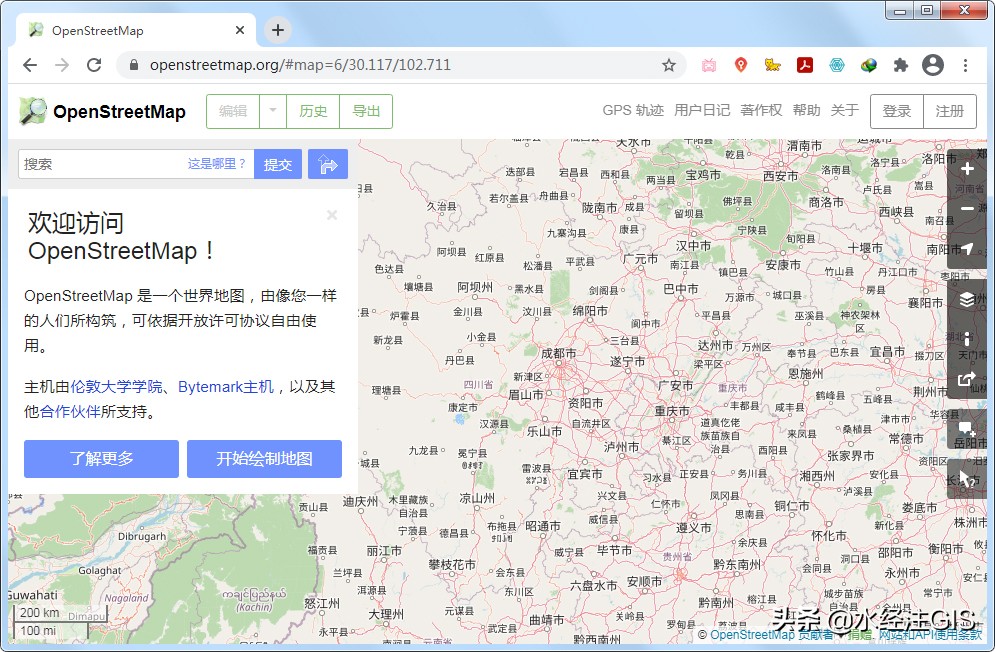Open the cyan globe extension icon
Screen dimensions: 995x652
(837, 65)
